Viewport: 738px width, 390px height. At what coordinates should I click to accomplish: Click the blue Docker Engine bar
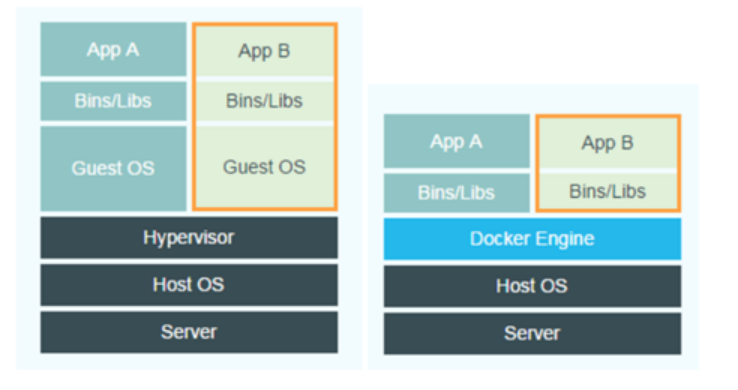tap(532, 239)
